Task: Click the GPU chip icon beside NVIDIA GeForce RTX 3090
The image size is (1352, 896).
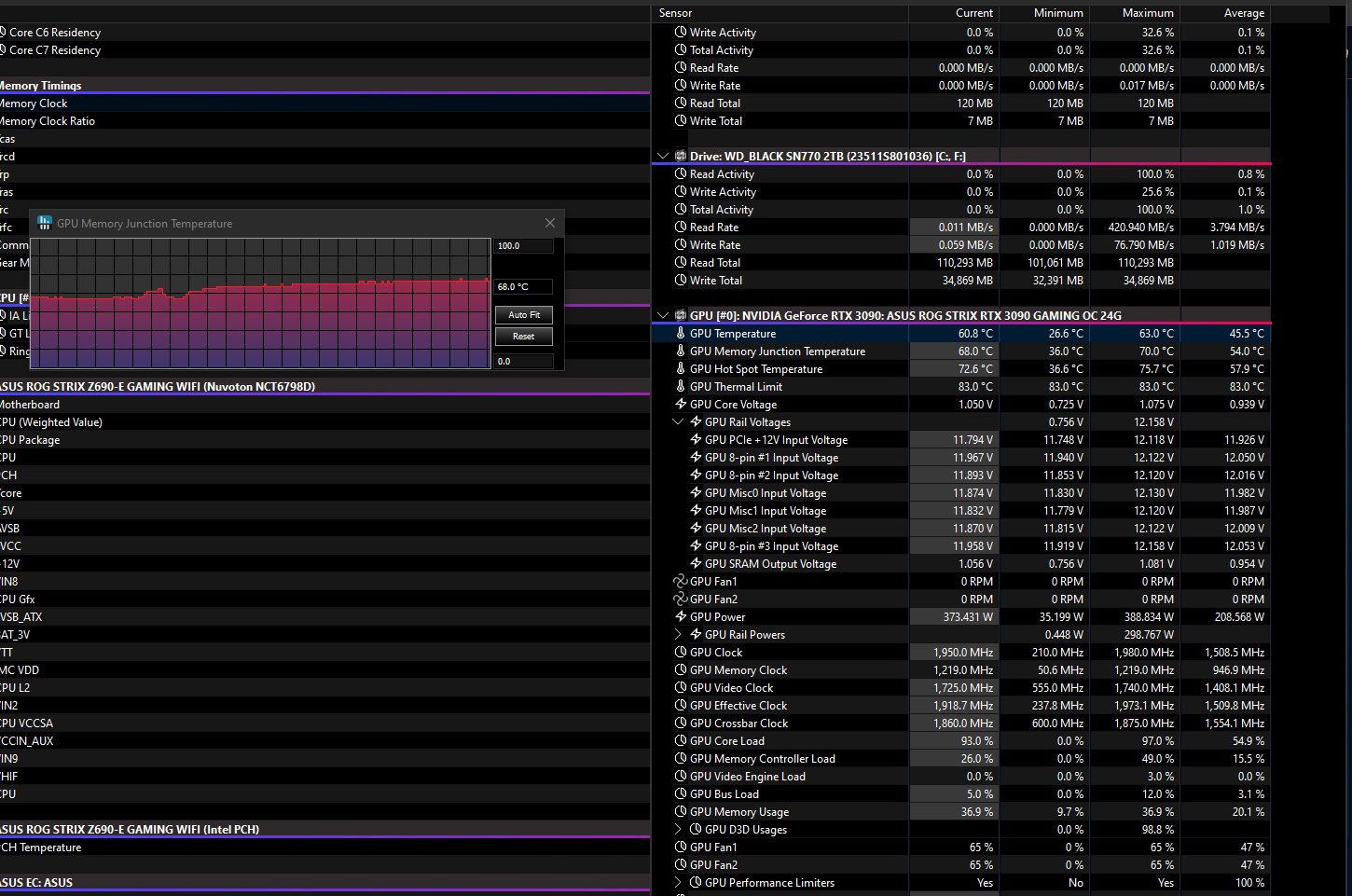Action: pos(681,316)
